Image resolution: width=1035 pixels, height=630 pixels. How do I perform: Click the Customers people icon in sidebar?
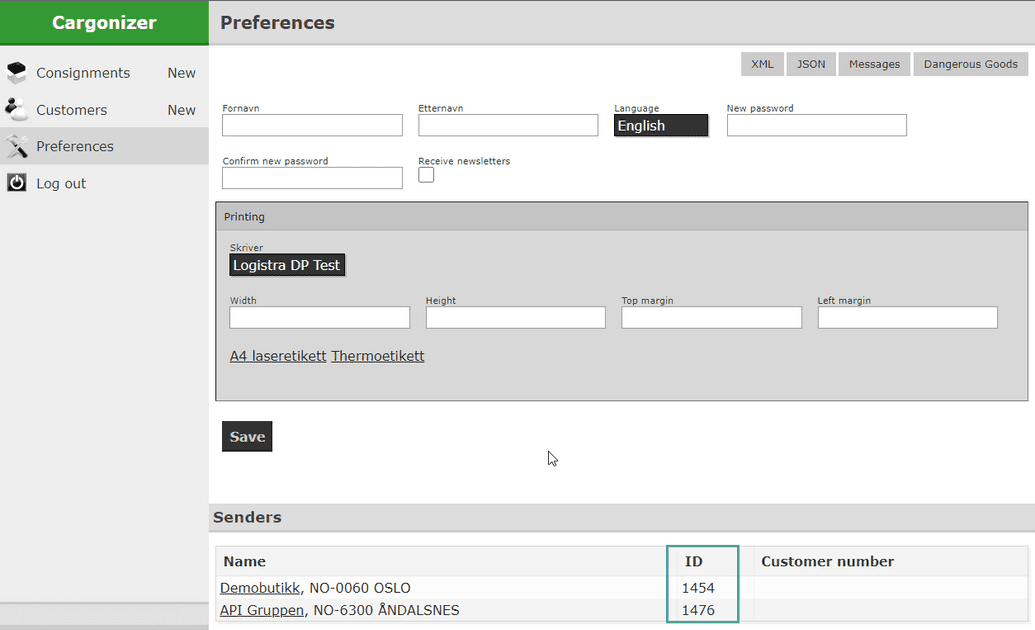17,109
